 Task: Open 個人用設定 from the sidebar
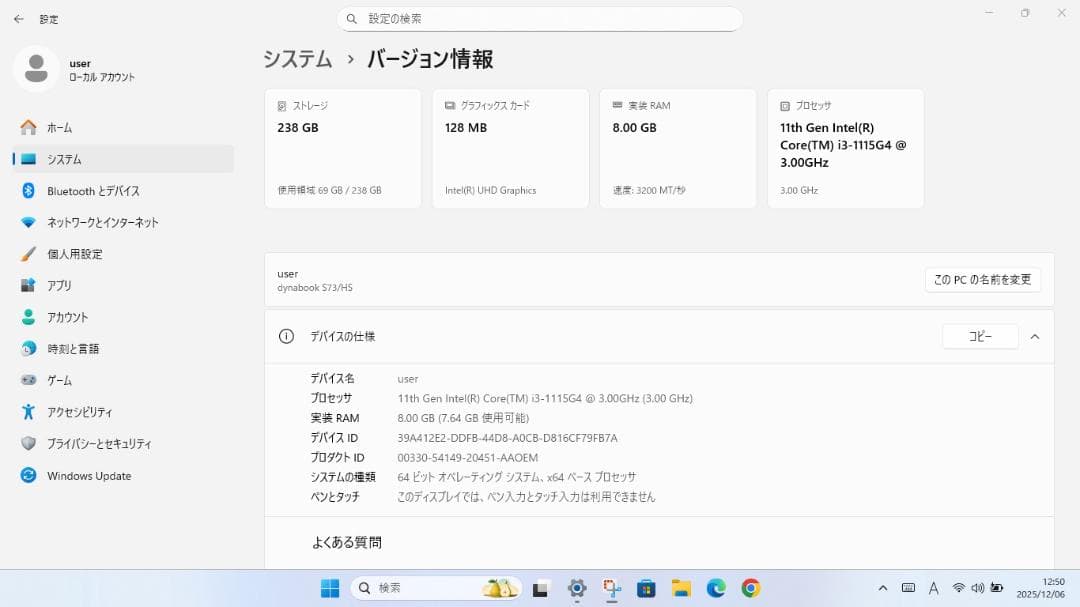pos(86,254)
